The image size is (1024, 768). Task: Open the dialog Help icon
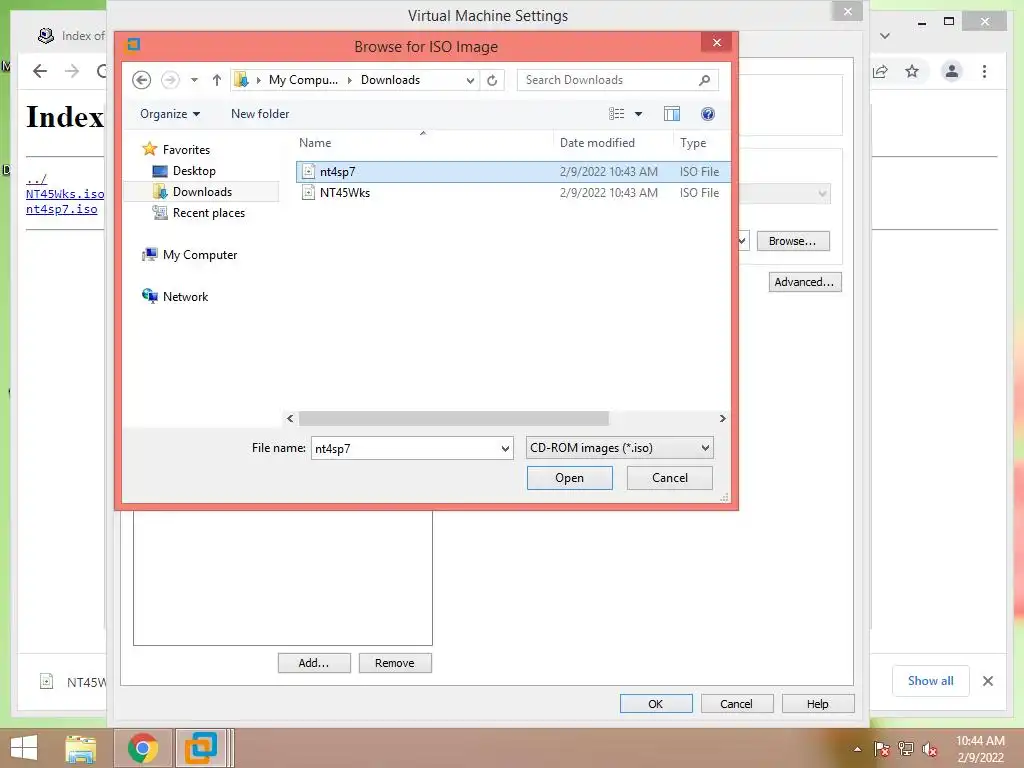[707, 114]
